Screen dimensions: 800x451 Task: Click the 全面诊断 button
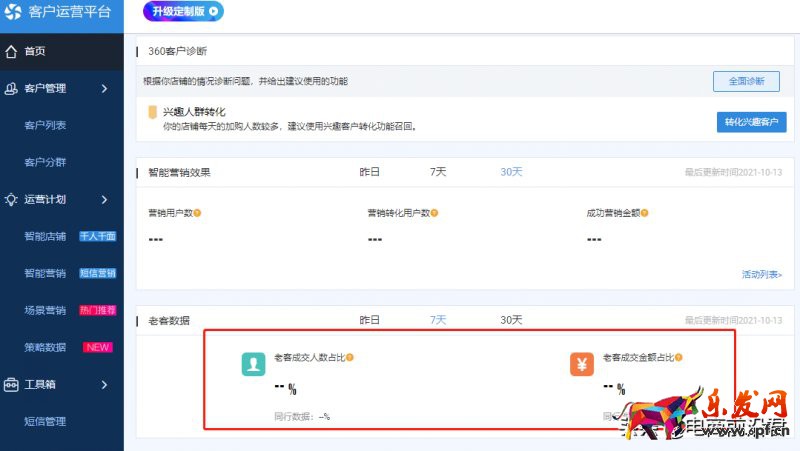pyautogui.click(x=745, y=81)
